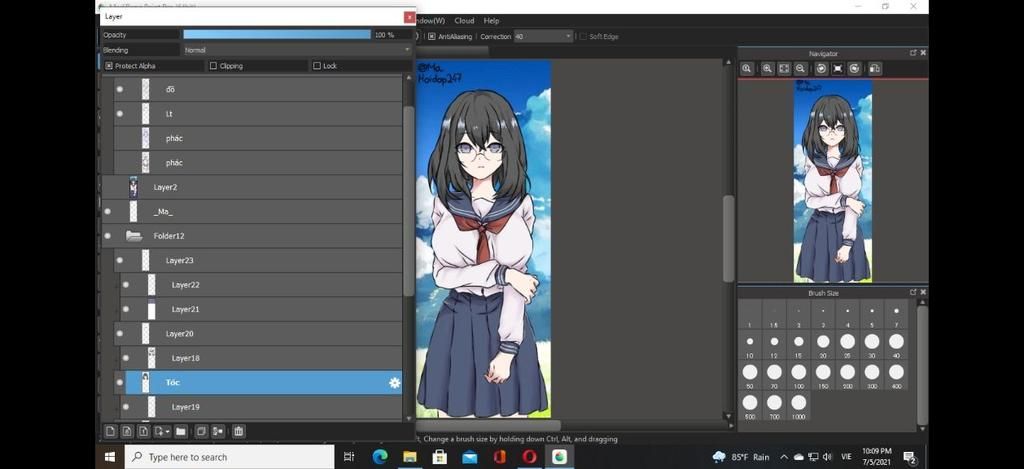Zoom out using the Navigator panel
Screen dimensions: 1024x469
[x=800, y=69]
